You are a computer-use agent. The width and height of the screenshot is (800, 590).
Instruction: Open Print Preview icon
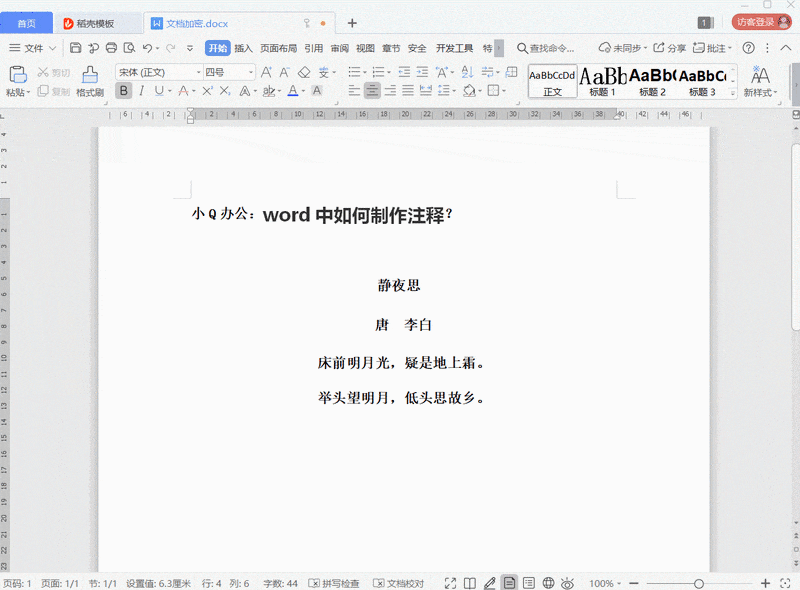[130, 48]
